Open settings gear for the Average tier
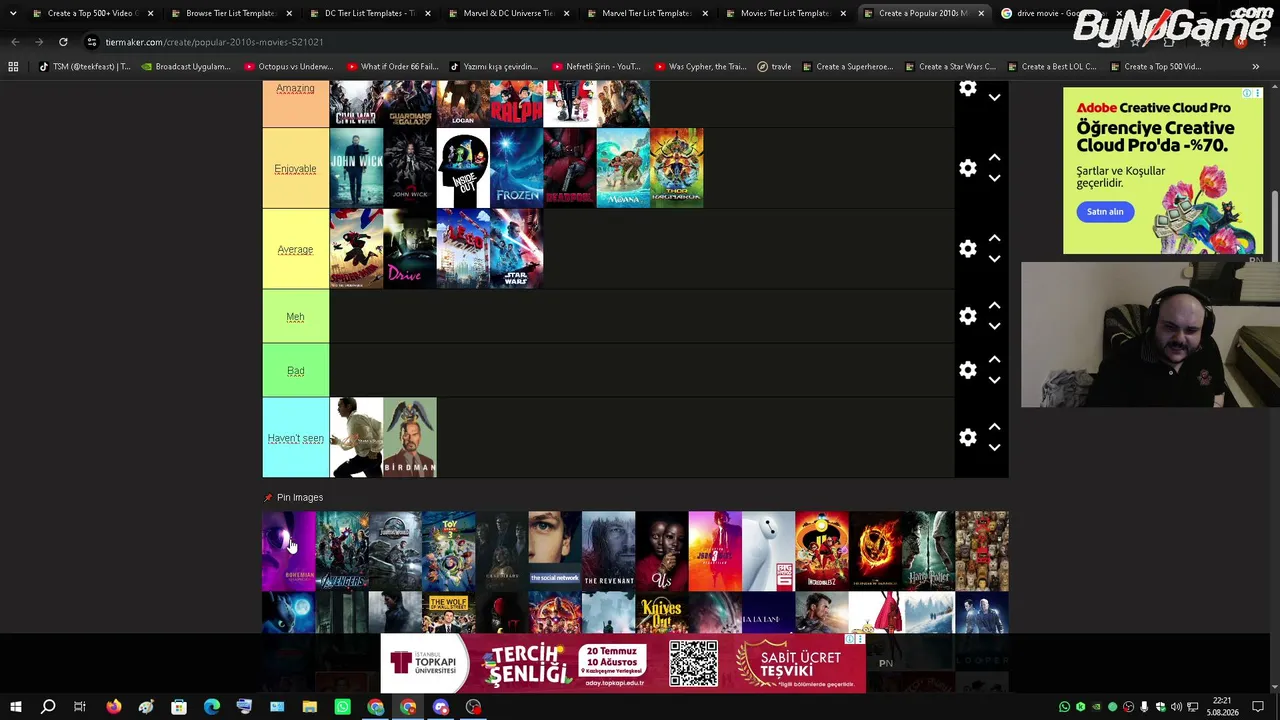Screen dimensions: 1280x720 (x=967, y=249)
